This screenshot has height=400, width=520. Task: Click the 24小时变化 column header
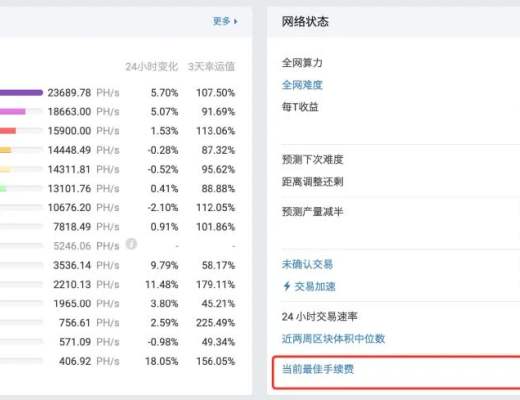(x=152, y=67)
